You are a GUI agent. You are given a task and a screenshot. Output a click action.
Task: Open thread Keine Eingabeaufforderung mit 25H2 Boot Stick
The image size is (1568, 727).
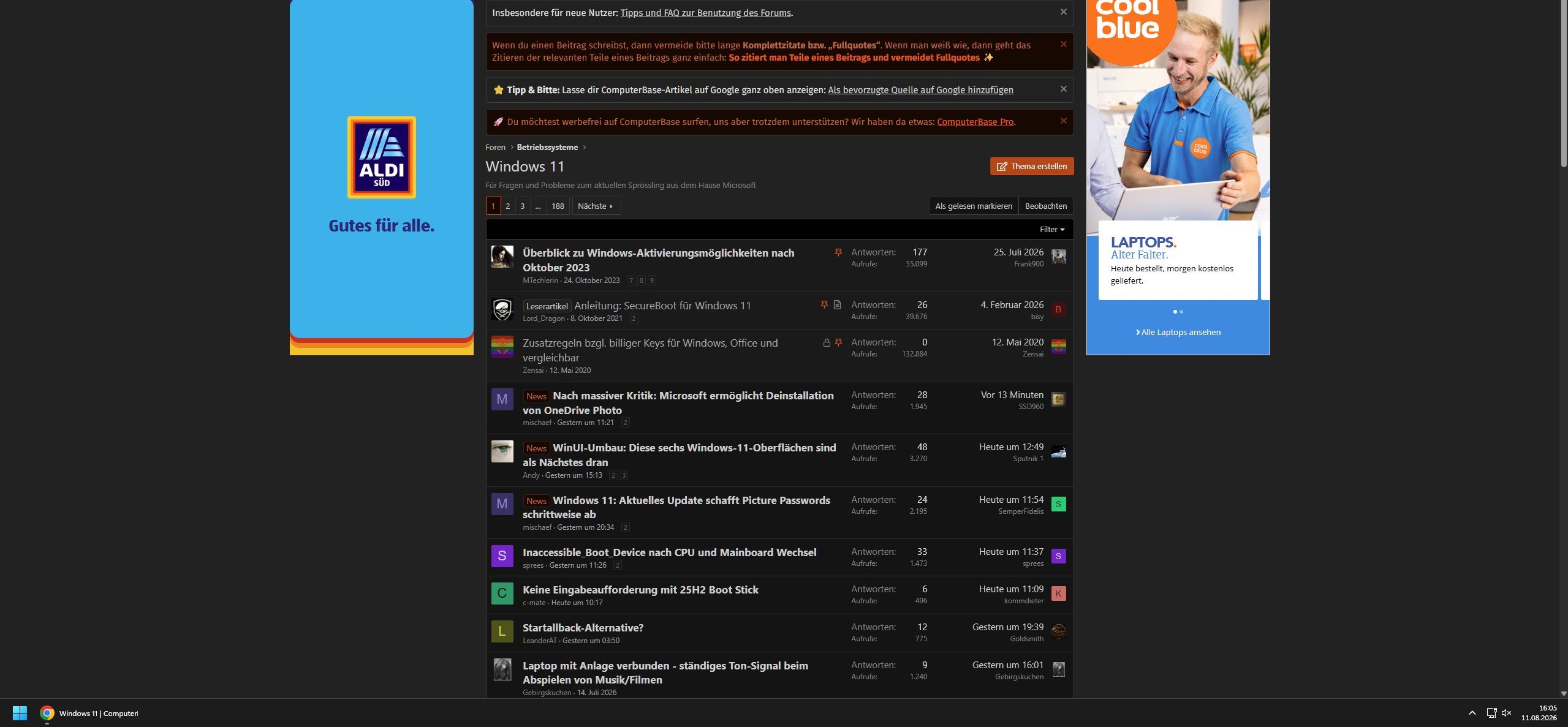[x=640, y=590]
